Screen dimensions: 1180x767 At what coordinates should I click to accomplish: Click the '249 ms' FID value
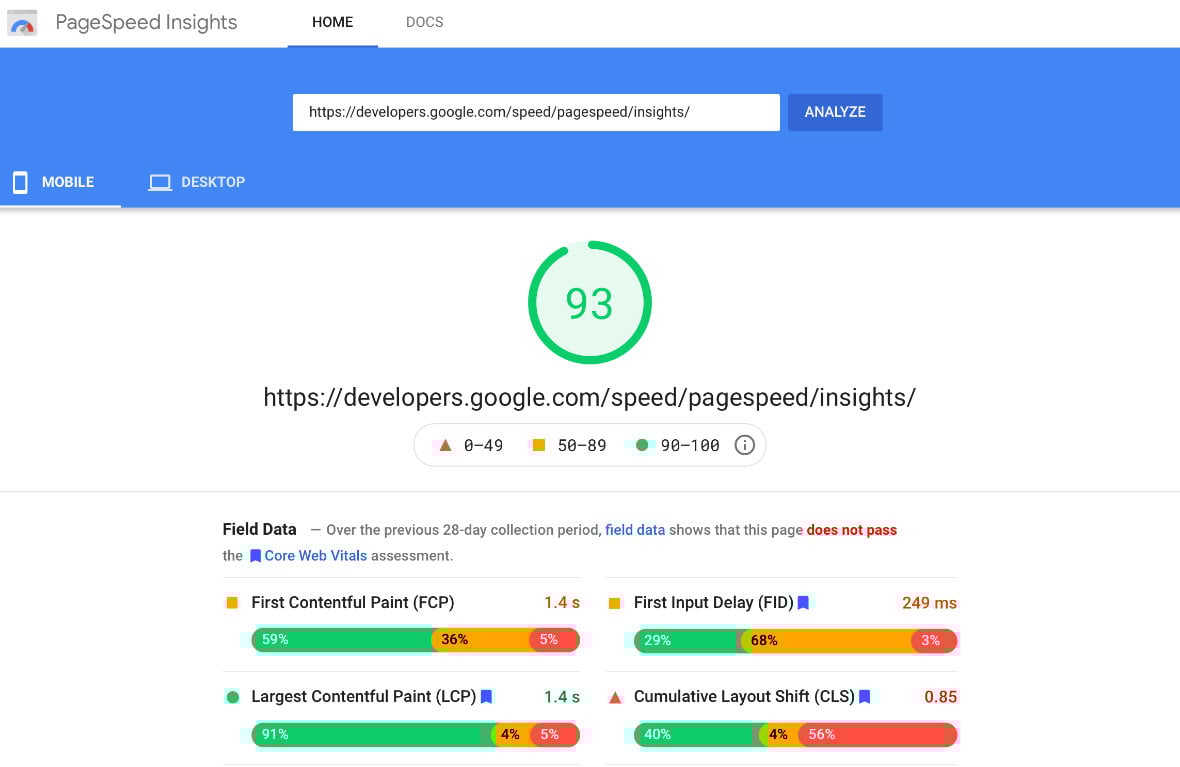click(x=929, y=603)
